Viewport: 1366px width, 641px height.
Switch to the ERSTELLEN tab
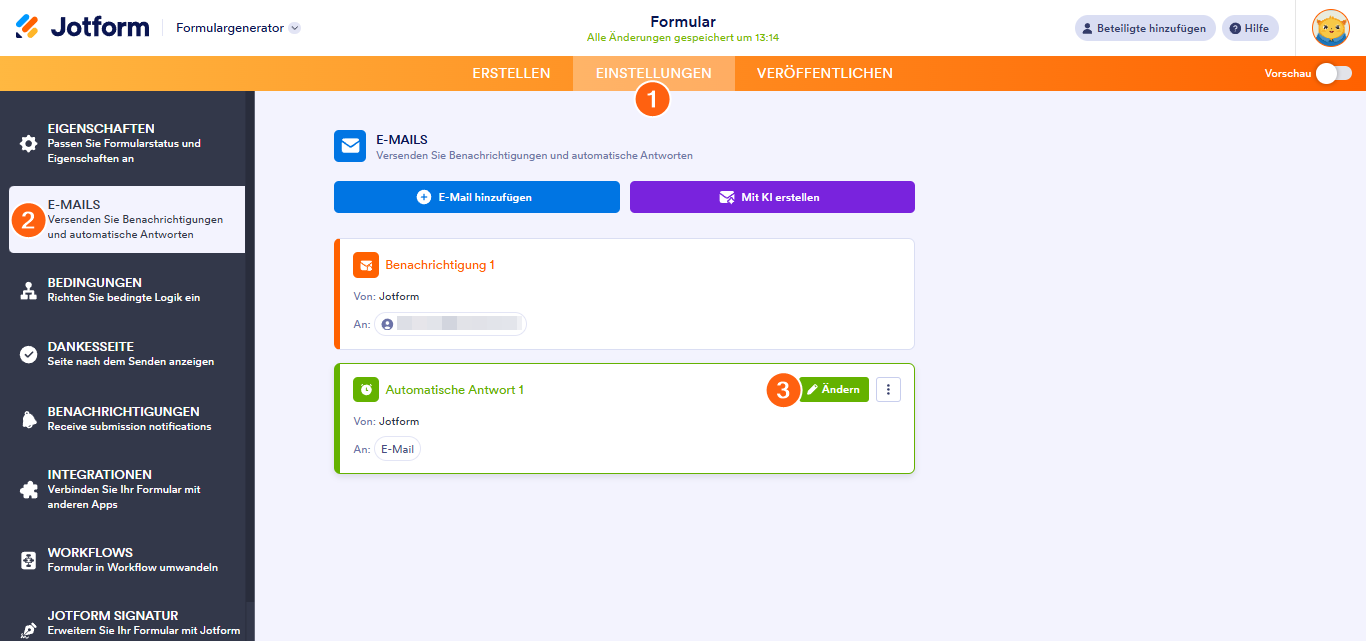[511, 73]
